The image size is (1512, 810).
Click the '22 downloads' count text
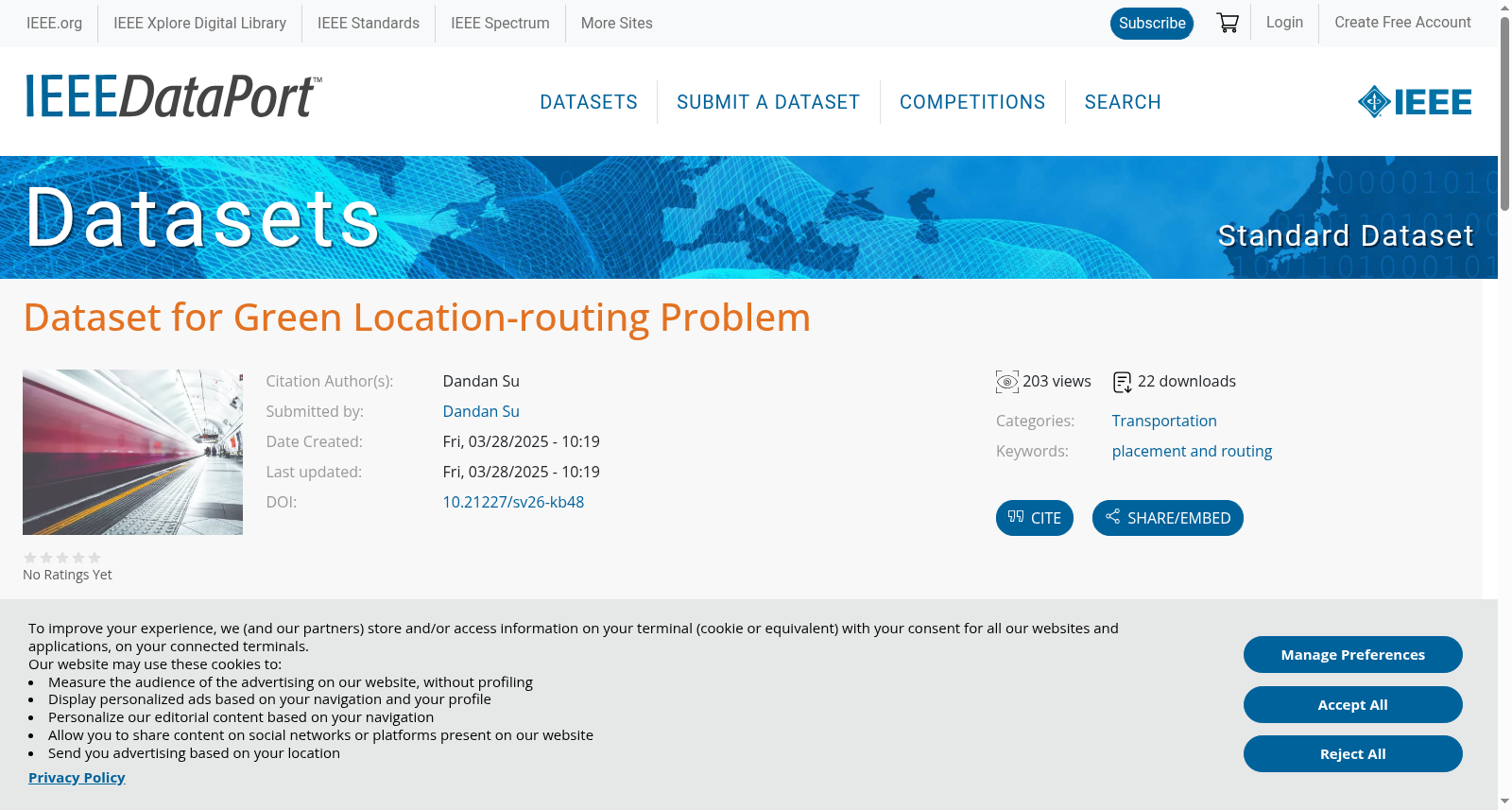(1187, 381)
